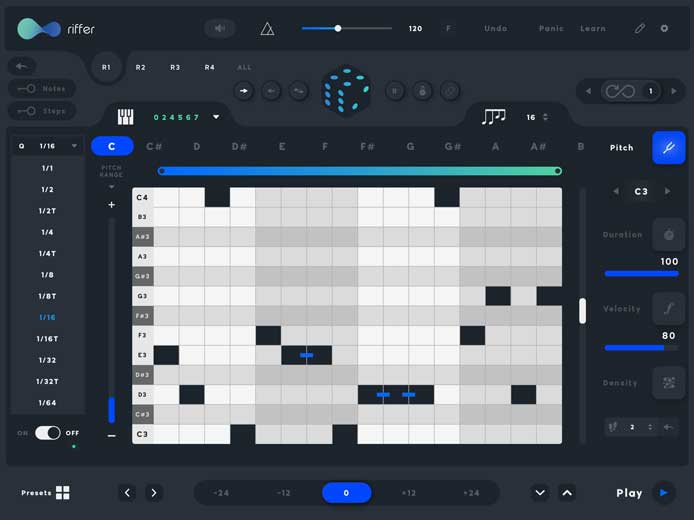The height and width of the screenshot is (520, 694).
Task: Toggle the infinity loop icon
Action: (x=621, y=91)
